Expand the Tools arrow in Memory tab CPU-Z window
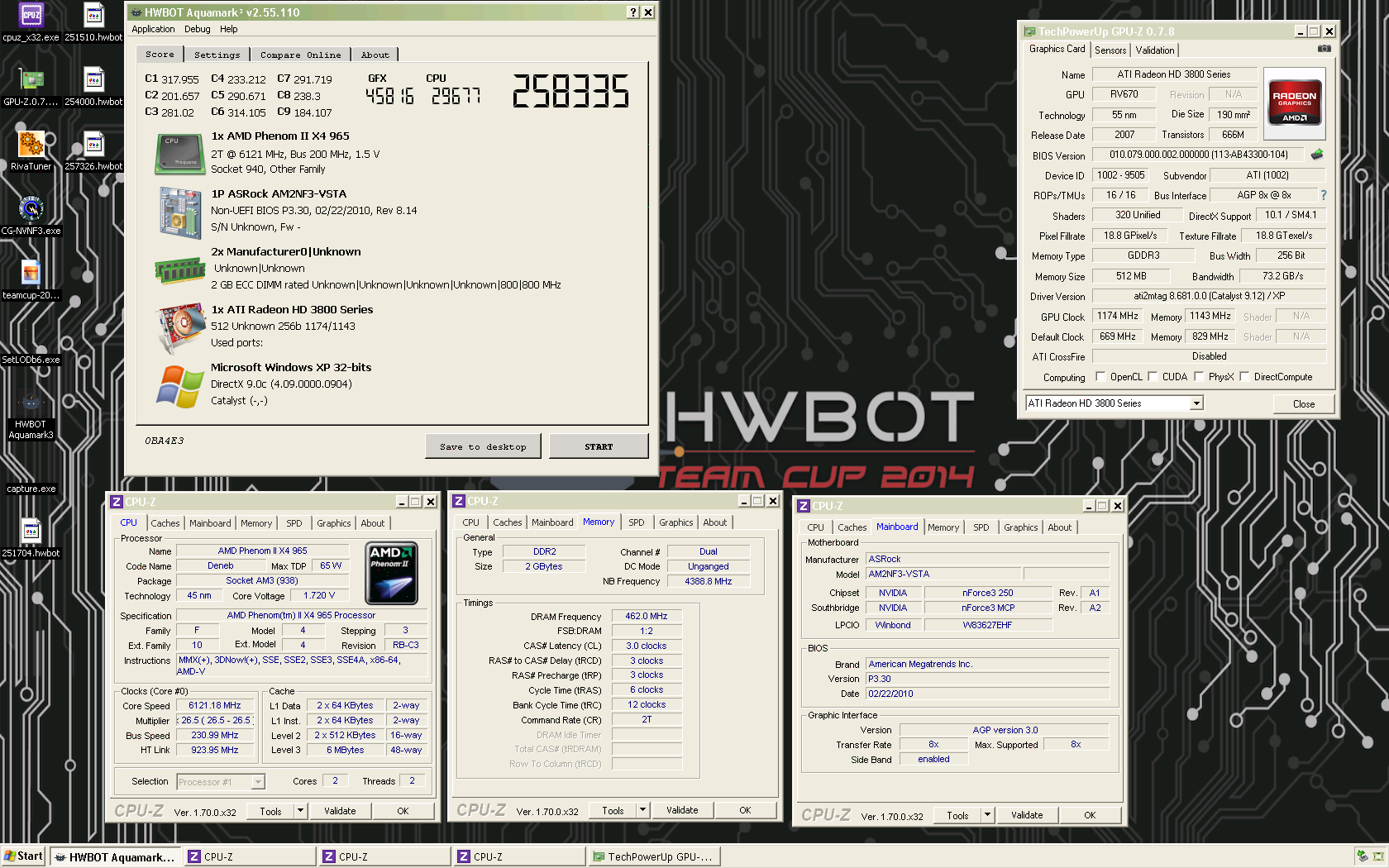This screenshot has height=868, width=1389. click(x=642, y=810)
